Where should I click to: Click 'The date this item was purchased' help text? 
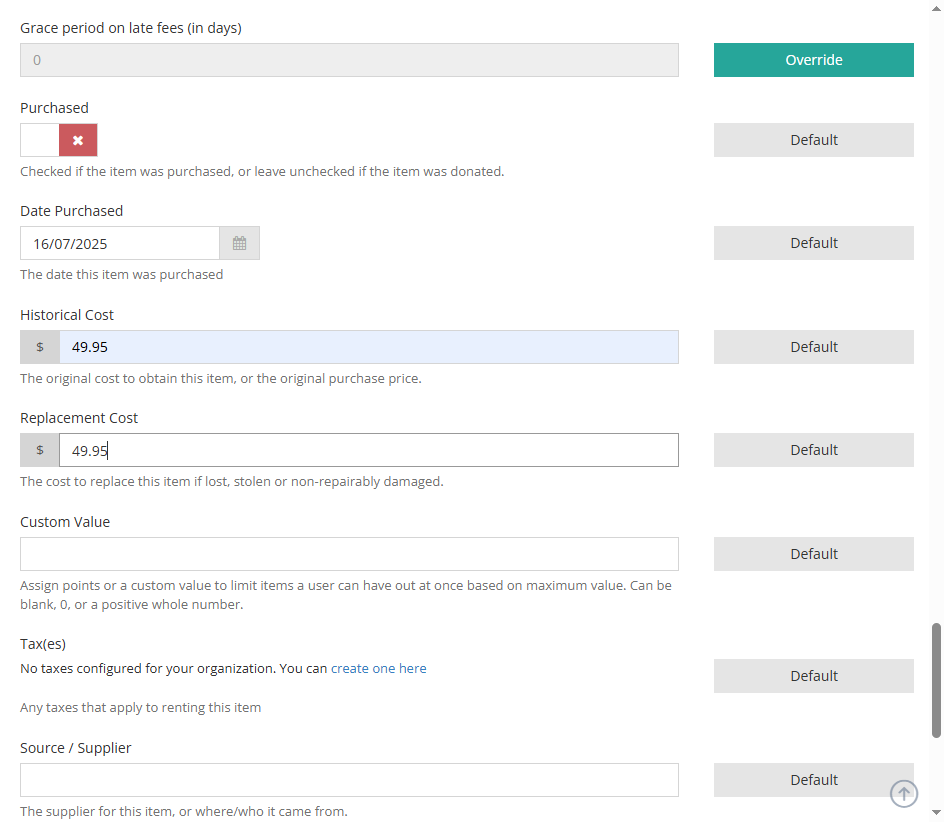(122, 275)
